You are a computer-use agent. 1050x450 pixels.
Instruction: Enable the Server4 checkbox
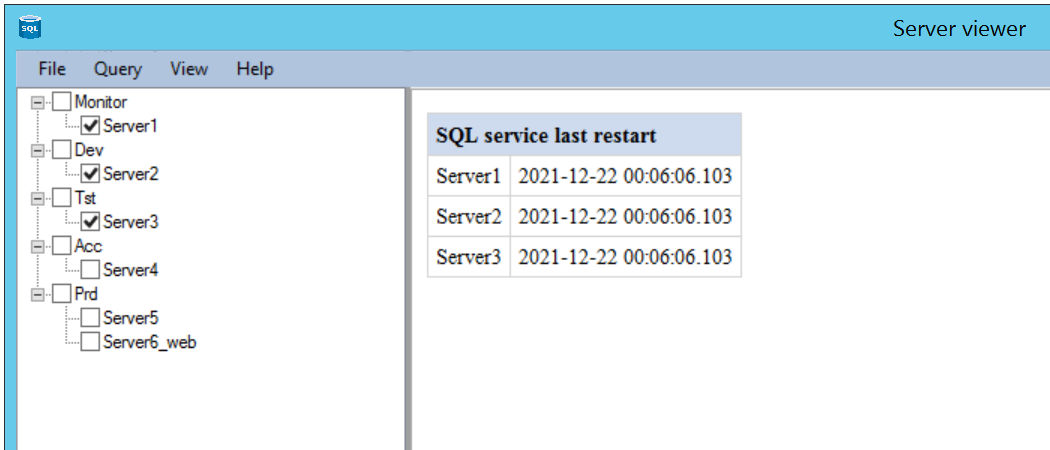[91, 270]
